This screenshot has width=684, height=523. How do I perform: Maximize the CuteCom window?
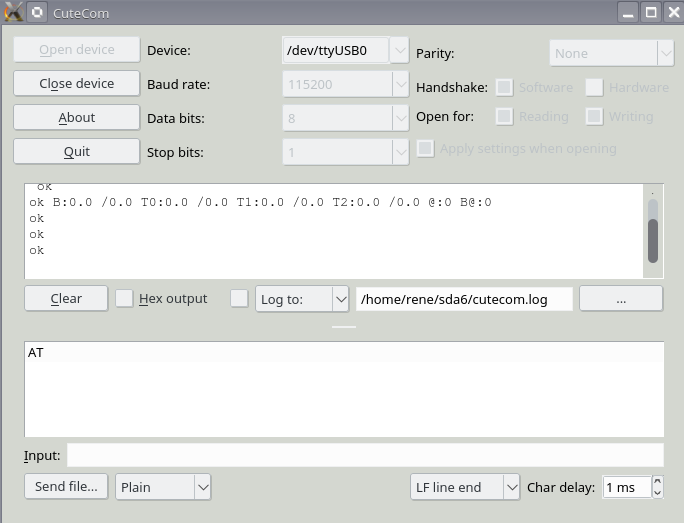pos(651,13)
